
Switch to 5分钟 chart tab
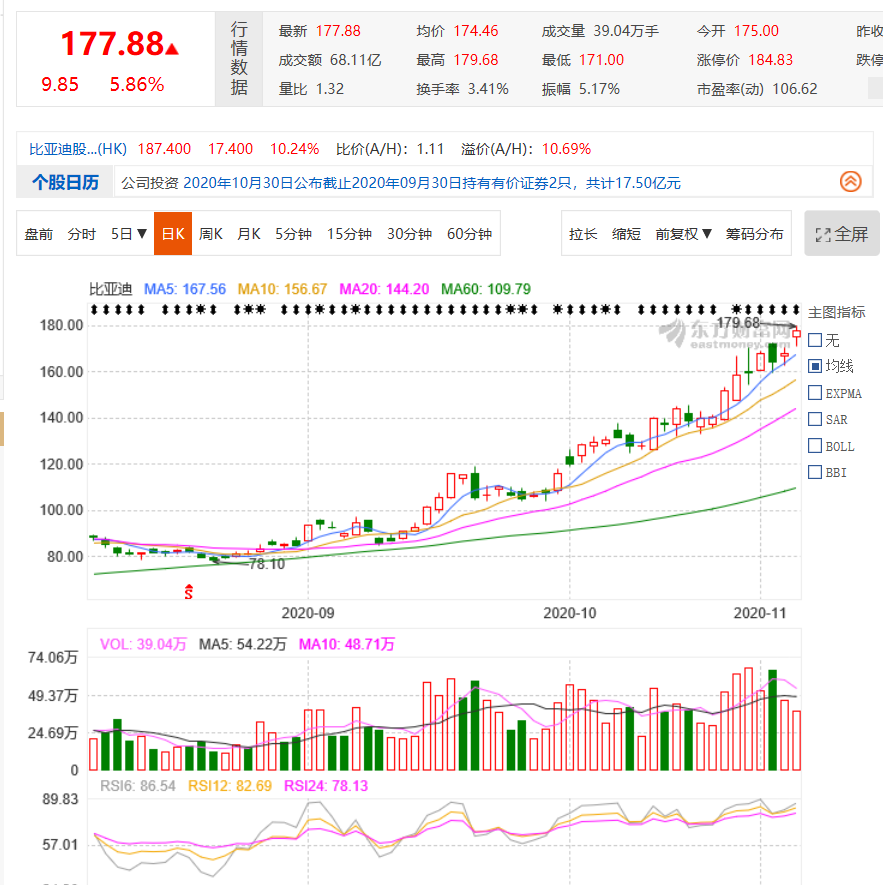pyautogui.click(x=293, y=234)
